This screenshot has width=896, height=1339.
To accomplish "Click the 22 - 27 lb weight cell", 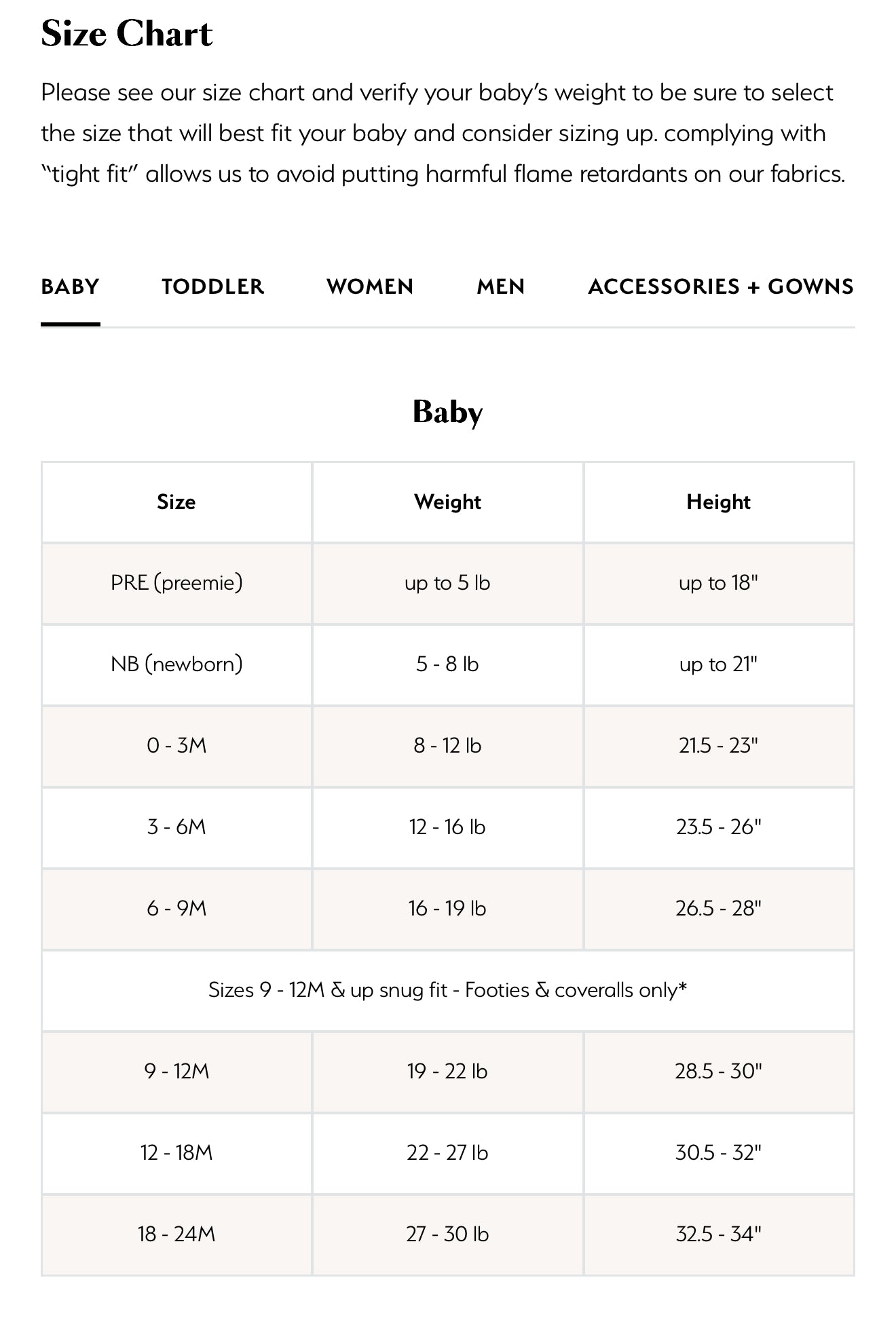I will click(447, 1153).
